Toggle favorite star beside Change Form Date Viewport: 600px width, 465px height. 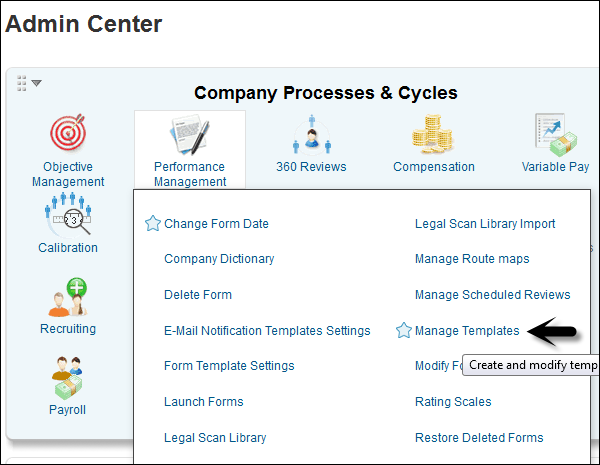[x=153, y=224]
